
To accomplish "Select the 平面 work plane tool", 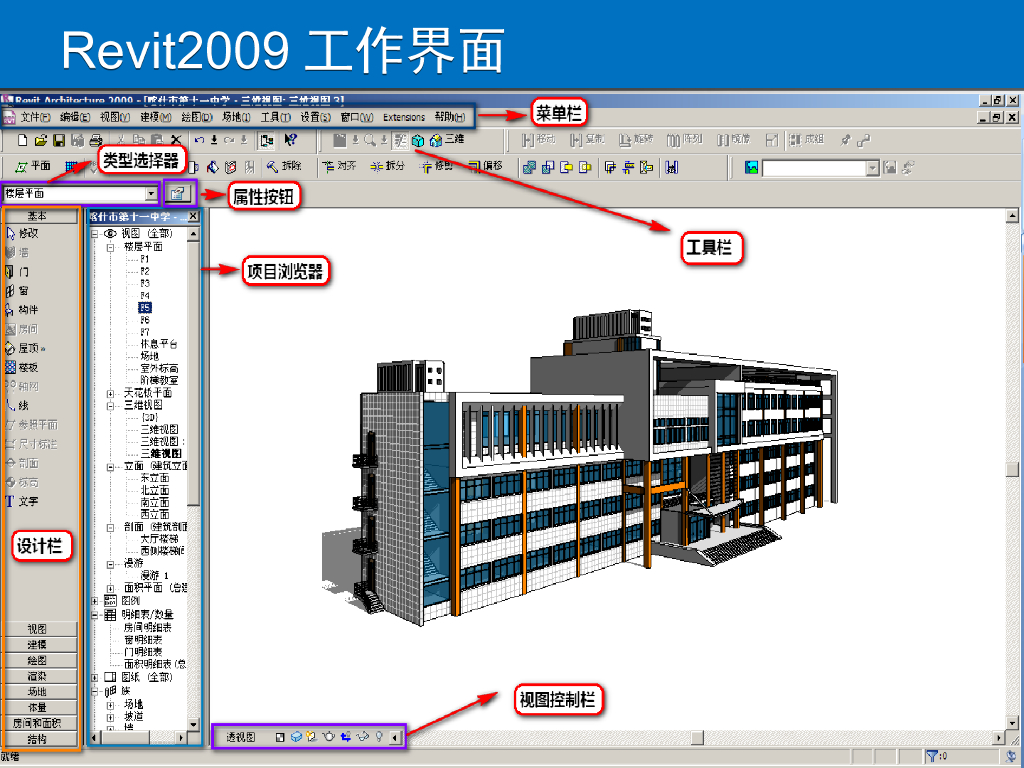I will [33, 167].
